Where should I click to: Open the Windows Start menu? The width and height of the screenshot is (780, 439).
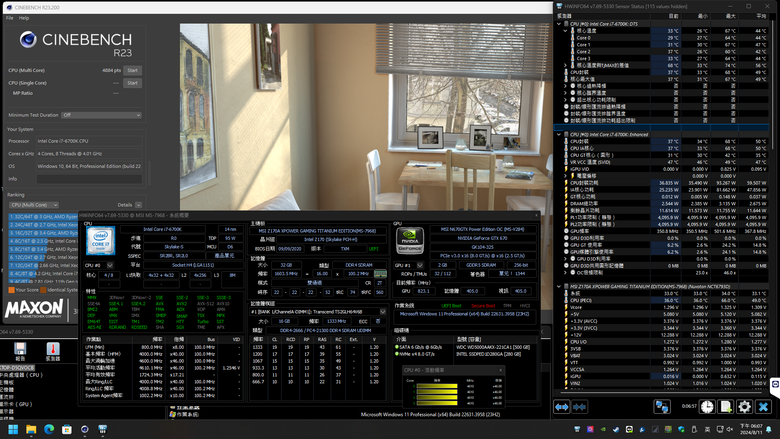(13, 429)
